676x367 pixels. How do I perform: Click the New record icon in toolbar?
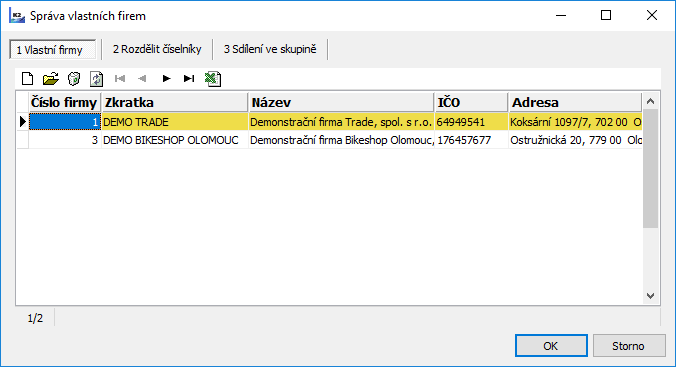(x=27, y=78)
